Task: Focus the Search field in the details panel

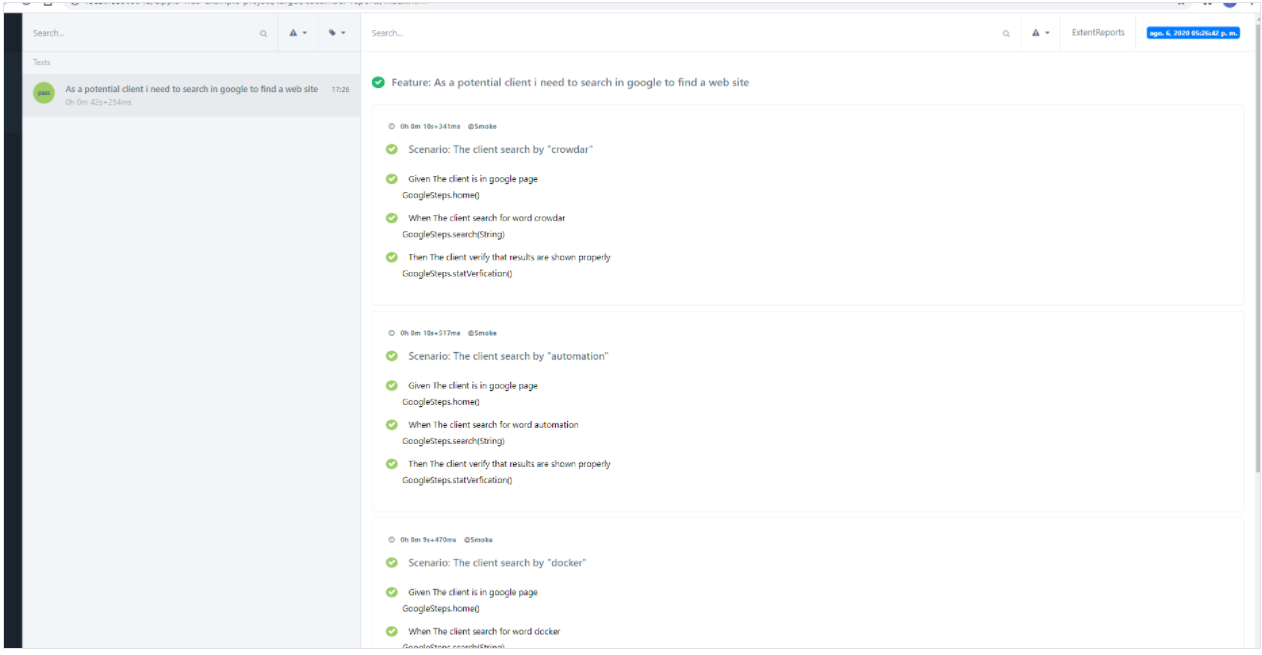Action: point(680,33)
